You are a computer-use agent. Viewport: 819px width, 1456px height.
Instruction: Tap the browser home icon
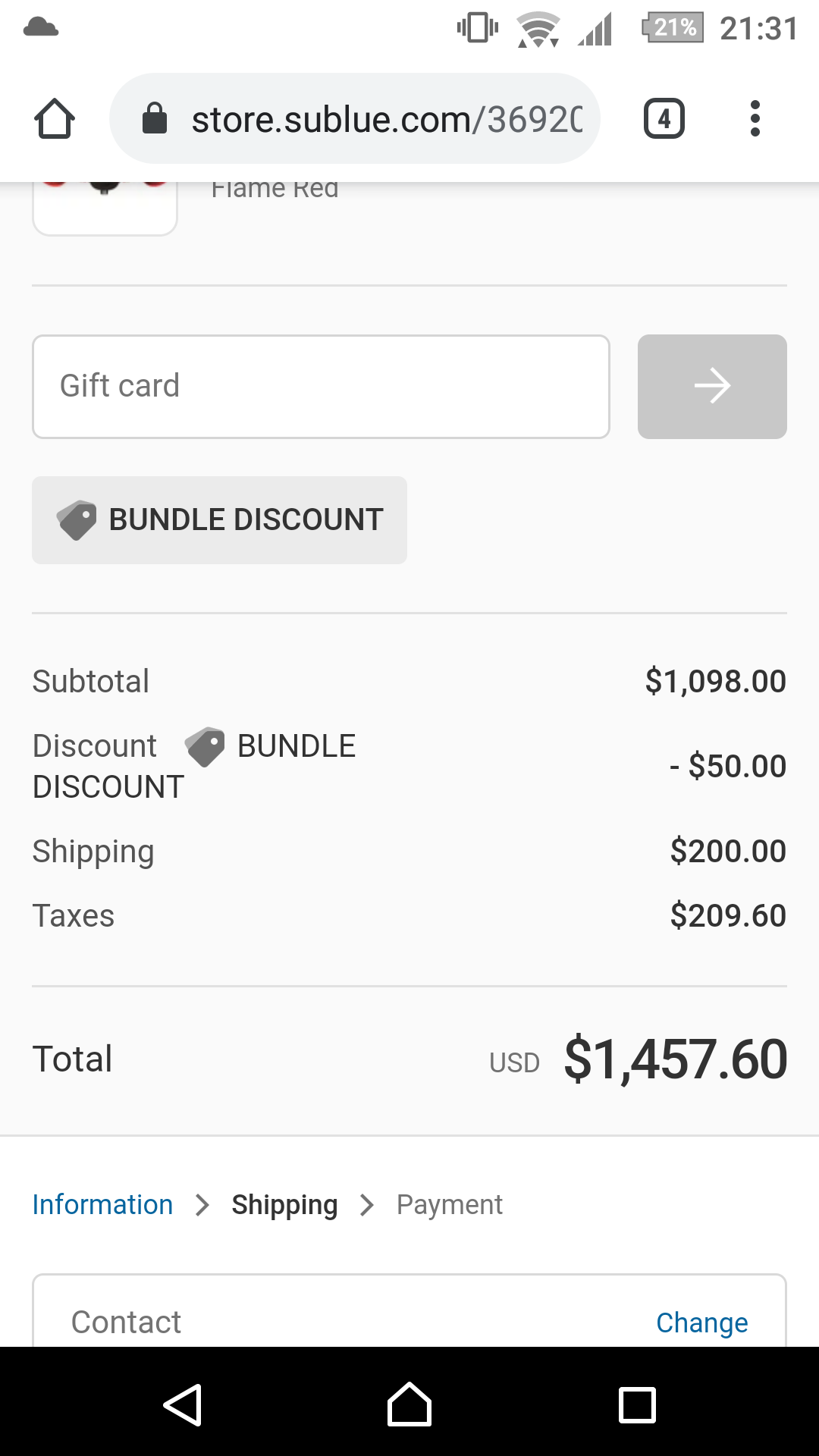click(x=55, y=119)
